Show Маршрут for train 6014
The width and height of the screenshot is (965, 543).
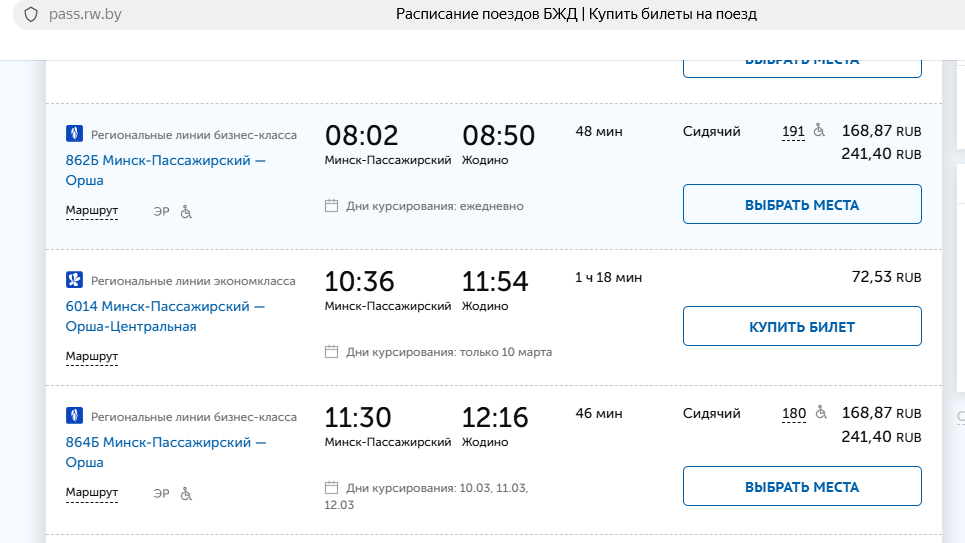click(92, 356)
